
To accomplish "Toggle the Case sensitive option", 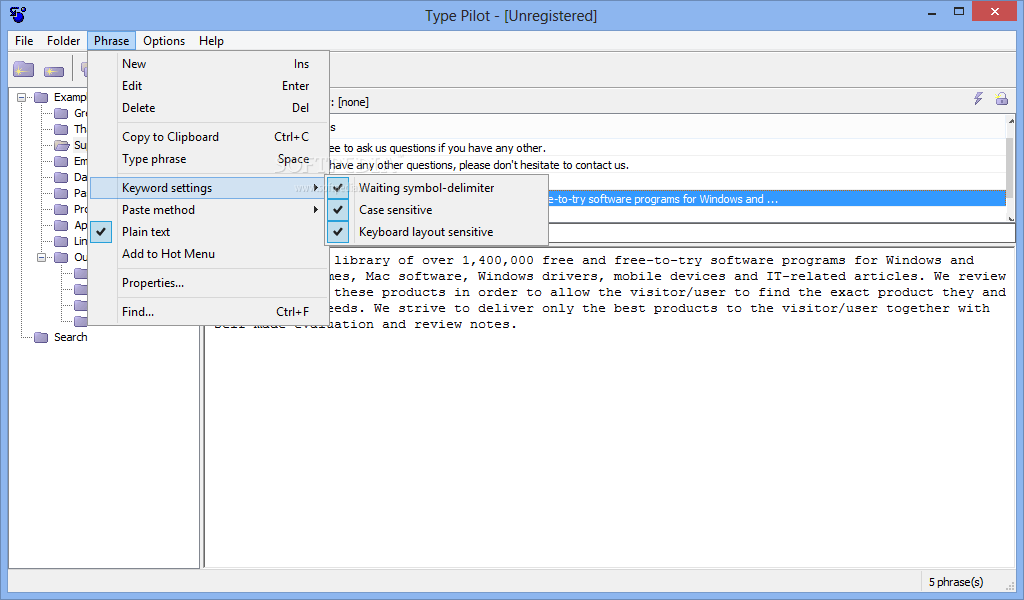I will coord(436,210).
